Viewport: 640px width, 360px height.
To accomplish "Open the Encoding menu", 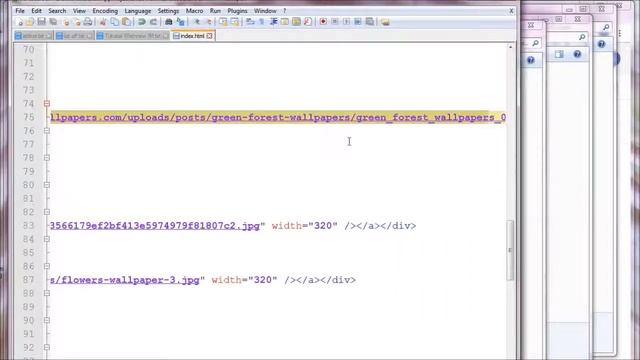I will click(105, 11).
